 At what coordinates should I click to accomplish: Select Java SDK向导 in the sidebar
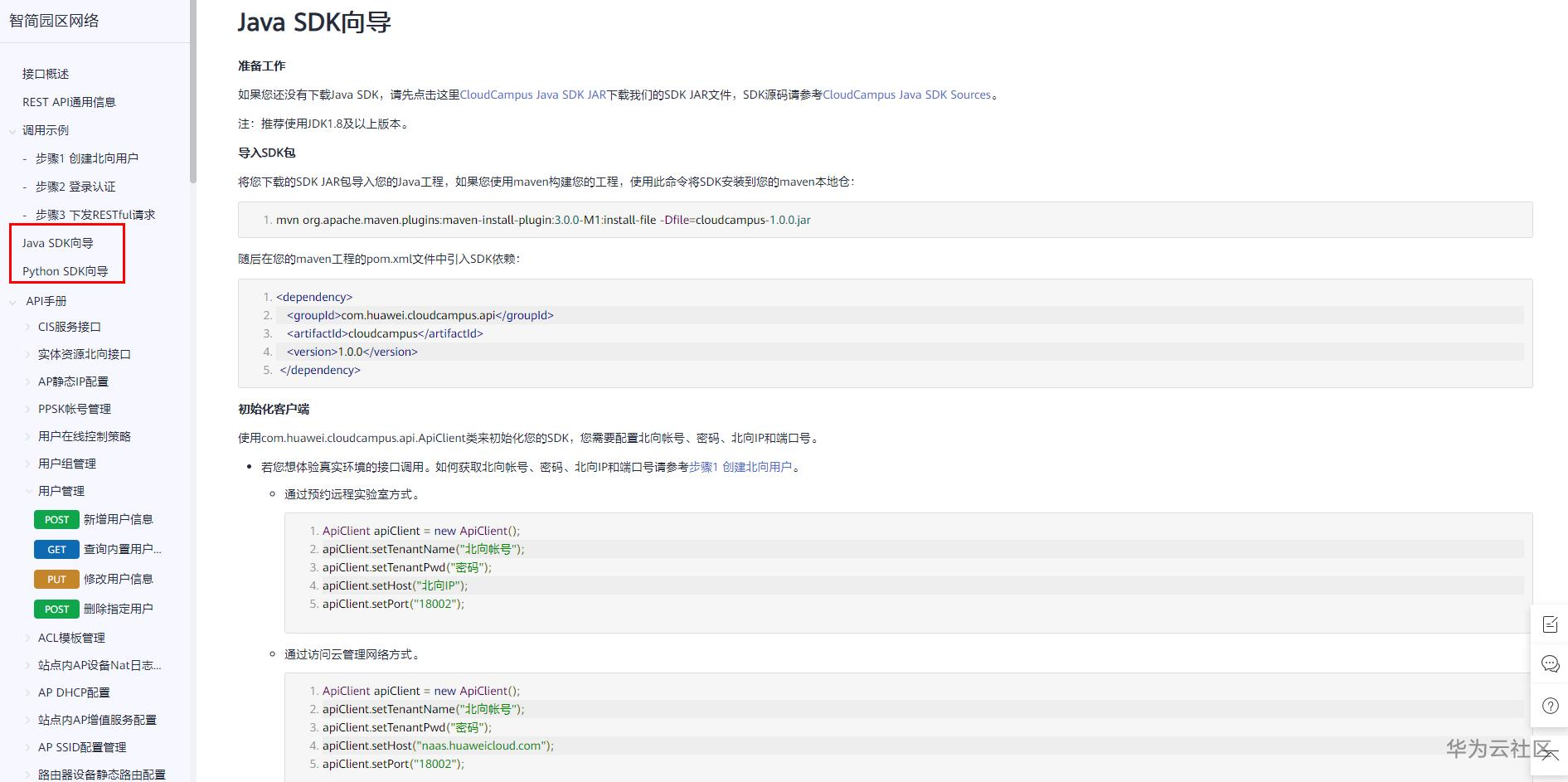[57, 243]
